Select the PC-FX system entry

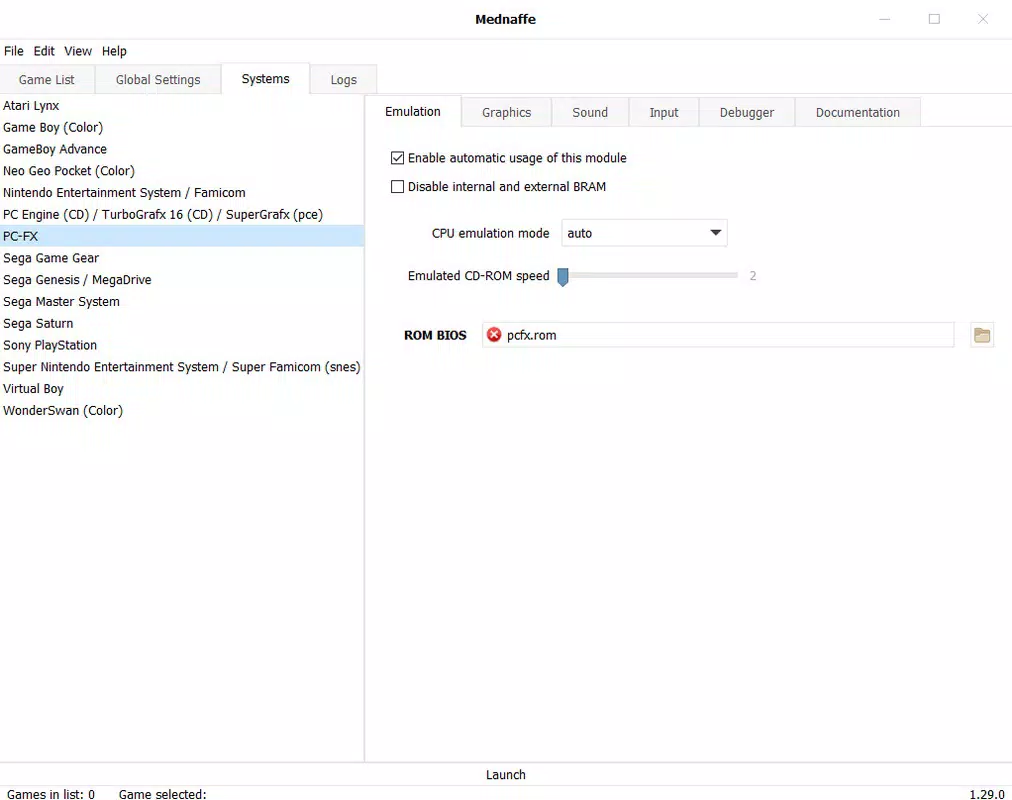(x=182, y=236)
